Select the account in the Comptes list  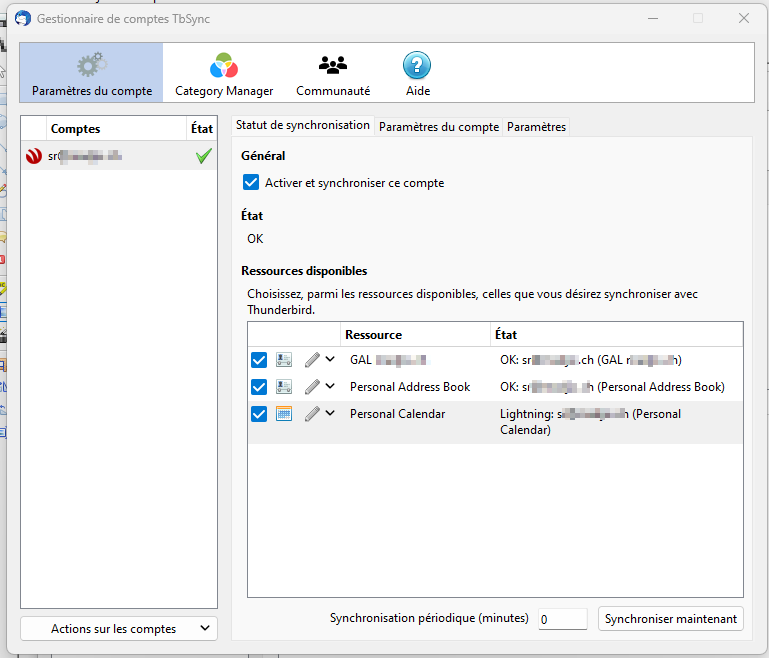click(x=110, y=156)
